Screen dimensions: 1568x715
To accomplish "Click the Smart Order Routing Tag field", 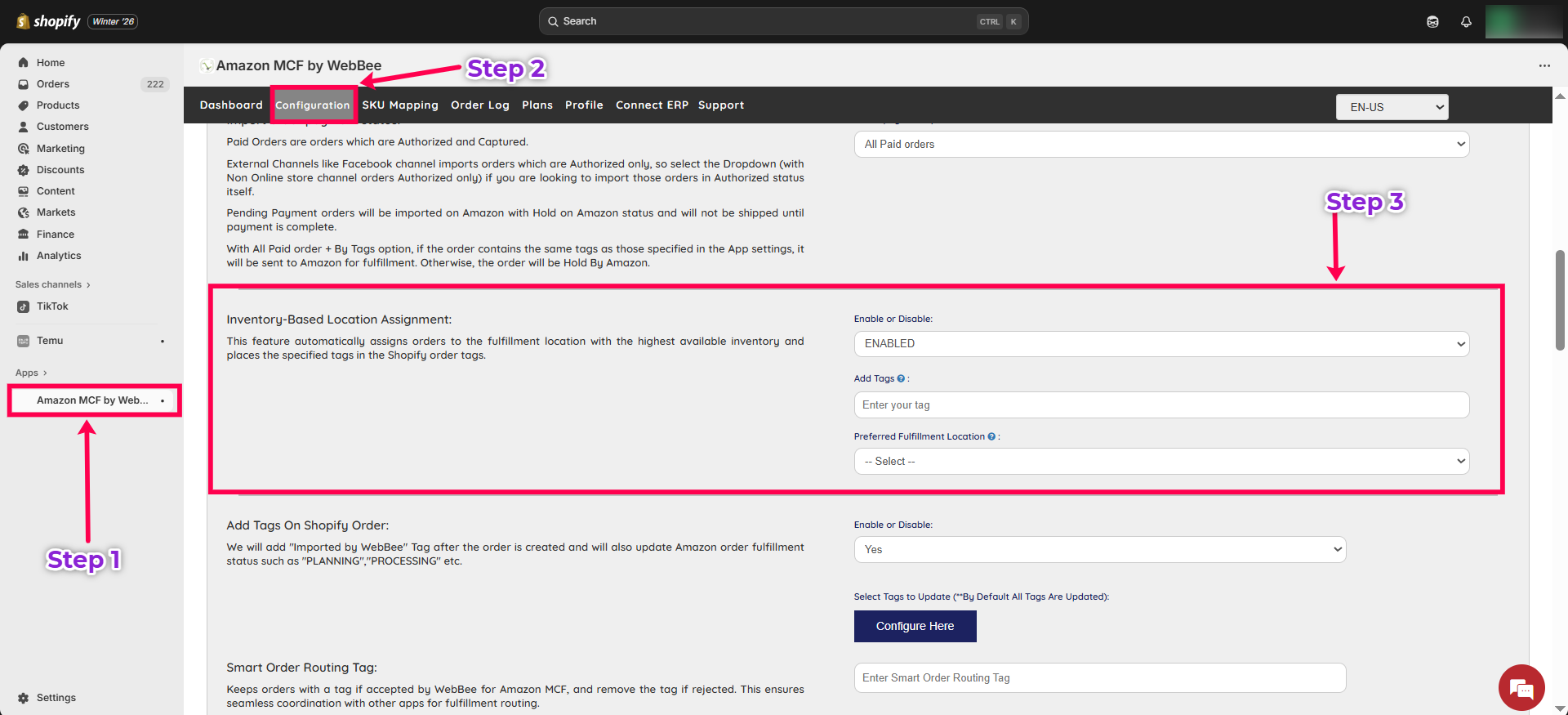I will [x=1099, y=678].
